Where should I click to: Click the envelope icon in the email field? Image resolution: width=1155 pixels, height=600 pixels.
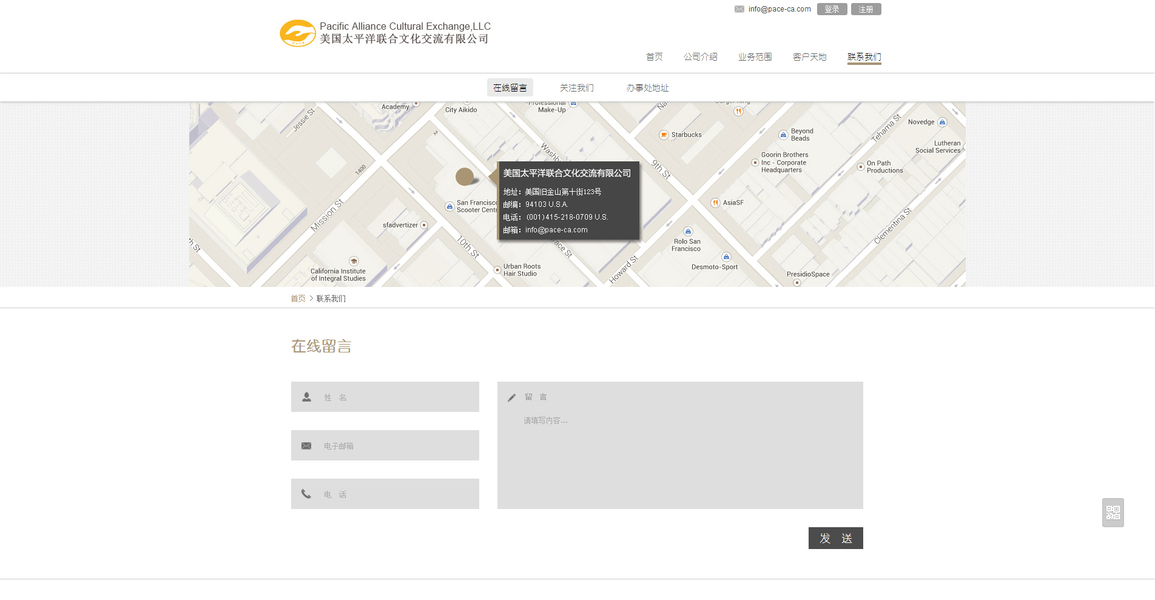point(306,445)
